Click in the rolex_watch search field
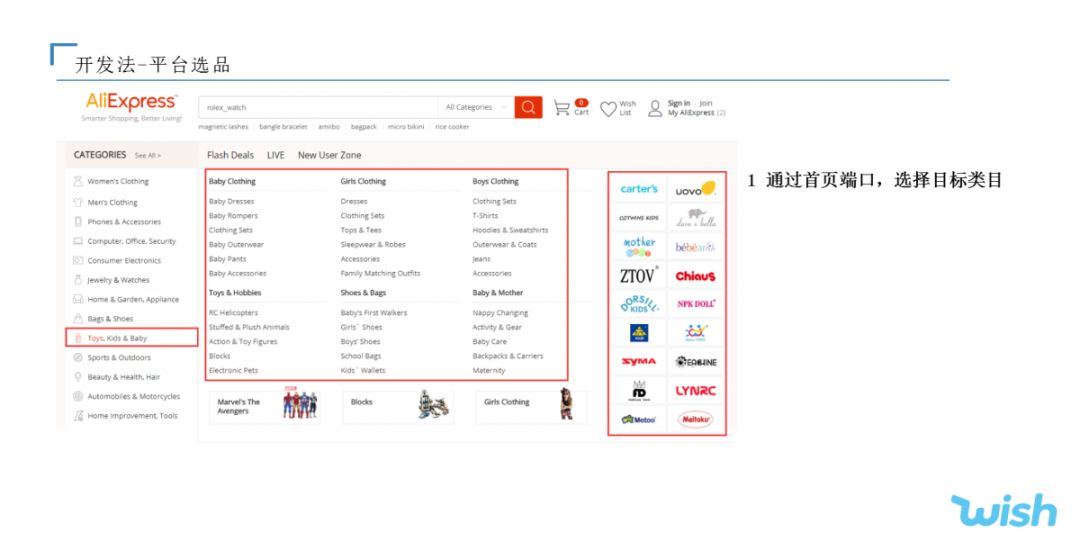Image resolution: width=1080 pixels, height=551 pixels. 318,107
